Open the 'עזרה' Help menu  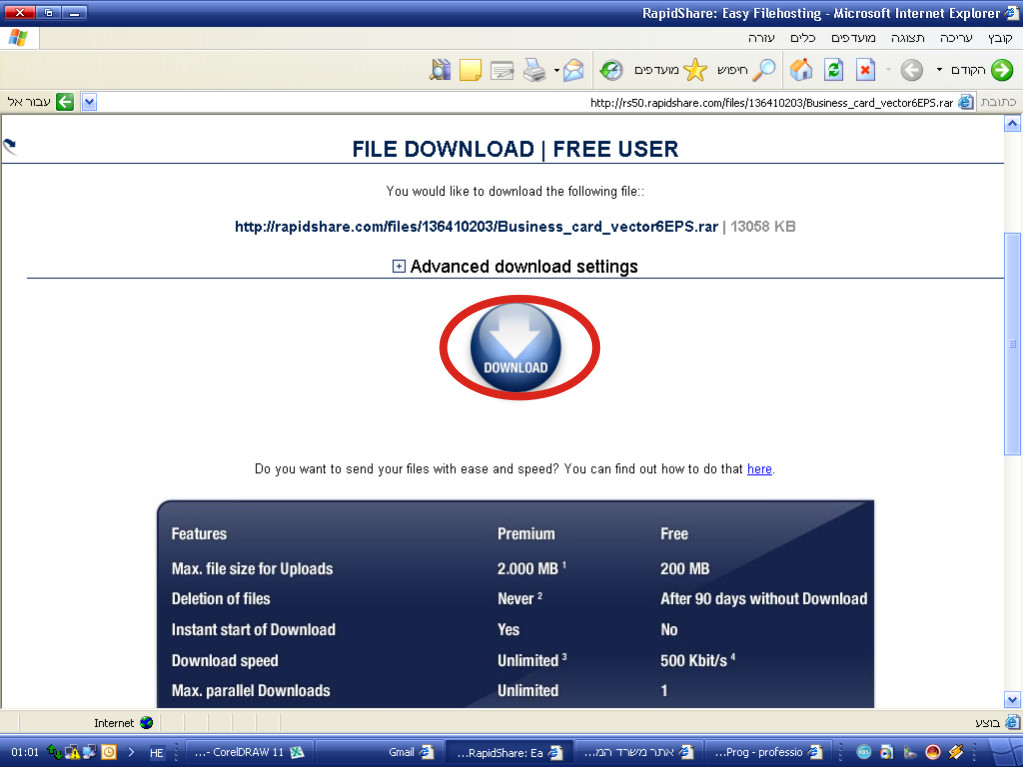(x=761, y=38)
